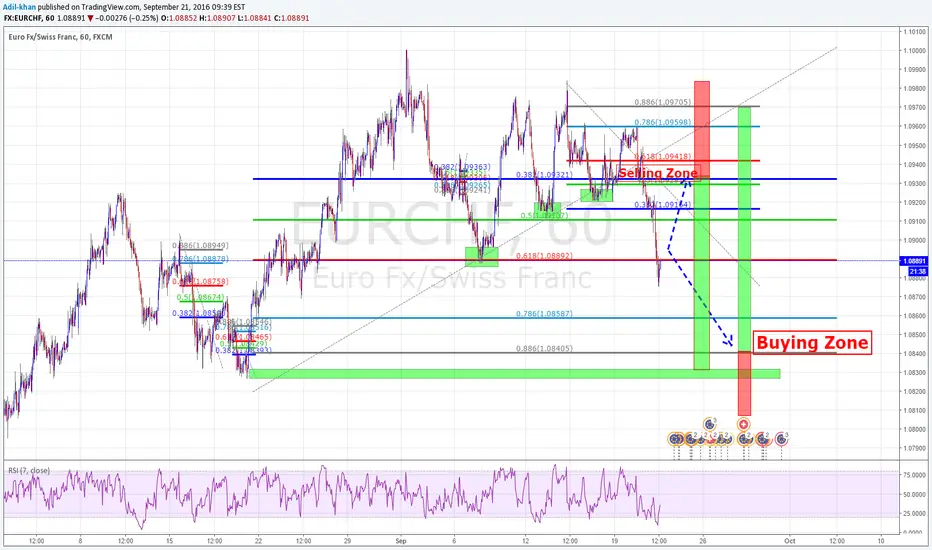The width and height of the screenshot is (932, 550).
Task: Select the Buying Zone text annotation
Action: point(812,342)
